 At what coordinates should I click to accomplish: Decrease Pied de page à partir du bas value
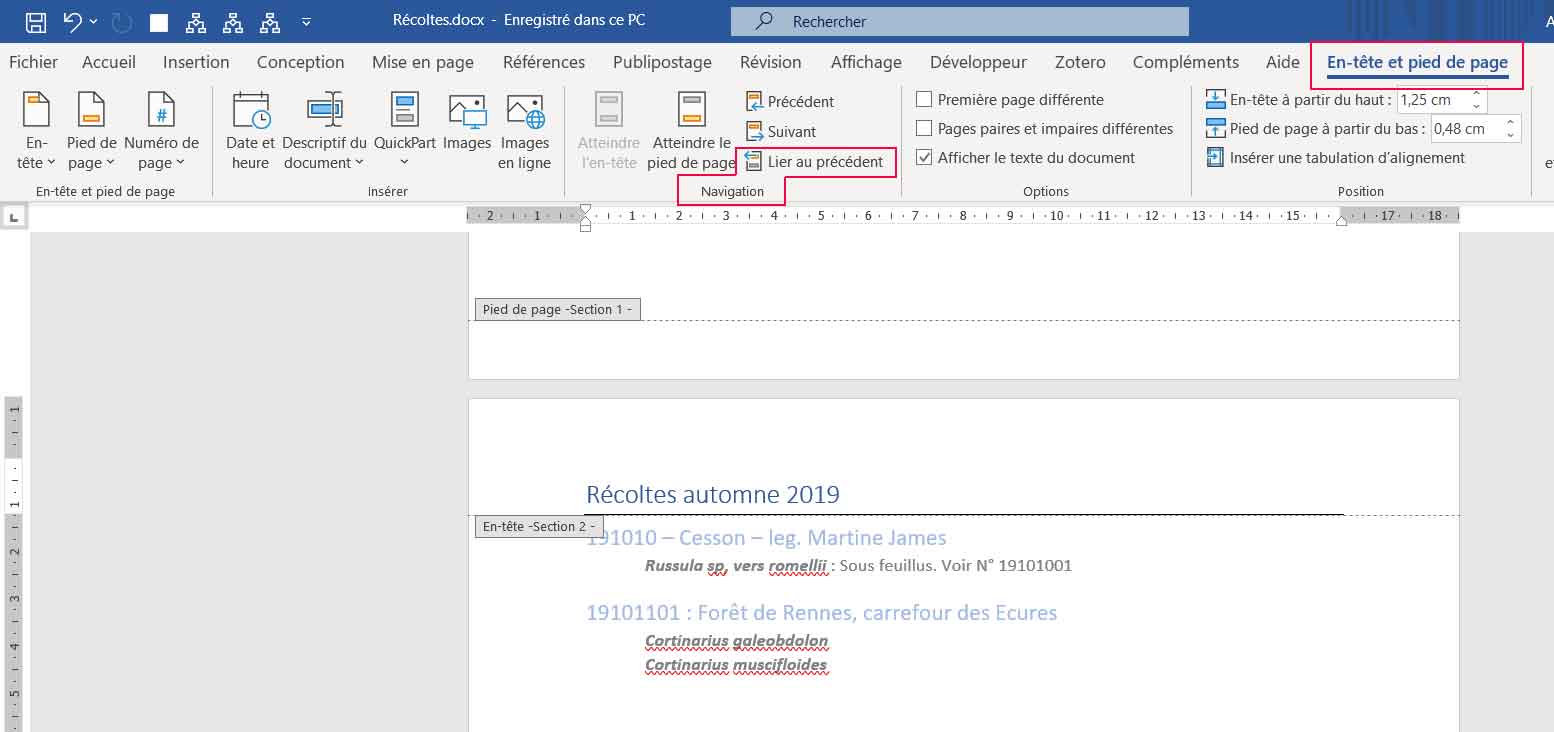tap(1510, 134)
